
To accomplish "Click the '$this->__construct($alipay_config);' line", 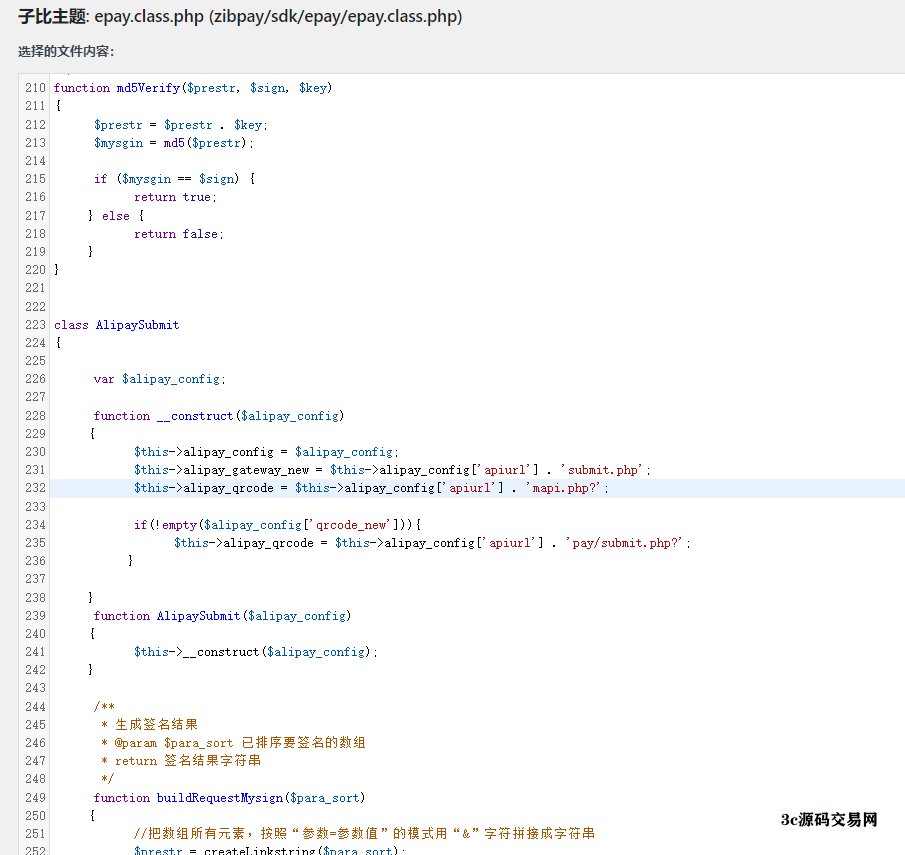I will (x=256, y=652).
